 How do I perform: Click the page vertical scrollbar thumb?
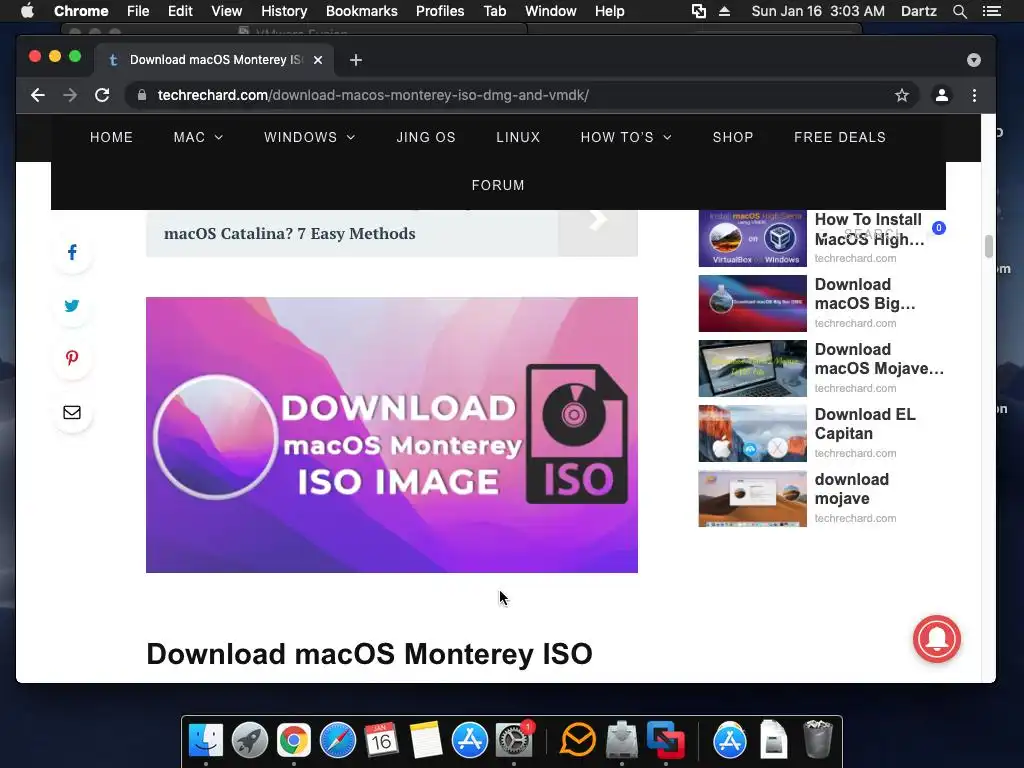pyautogui.click(x=989, y=246)
